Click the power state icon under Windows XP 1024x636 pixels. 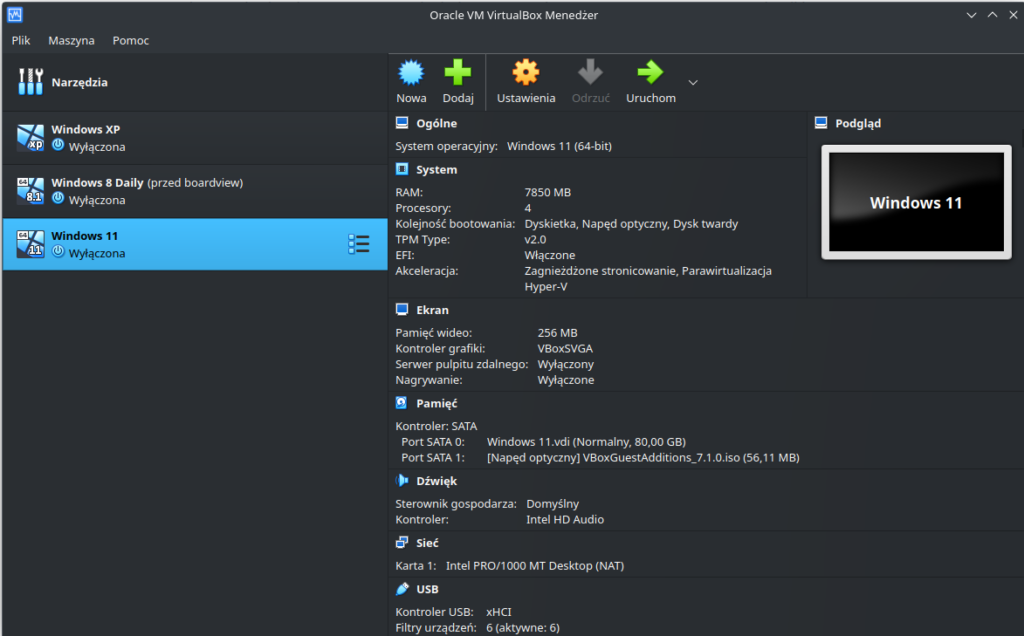[x=58, y=145]
